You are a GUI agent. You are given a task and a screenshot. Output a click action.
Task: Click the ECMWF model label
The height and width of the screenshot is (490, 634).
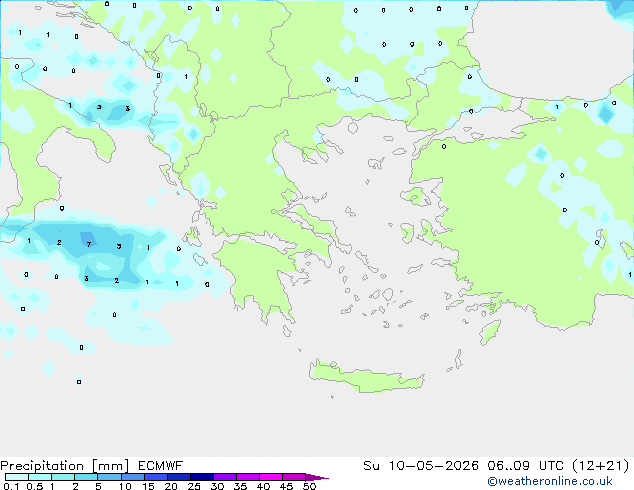[x=160, y=466]
